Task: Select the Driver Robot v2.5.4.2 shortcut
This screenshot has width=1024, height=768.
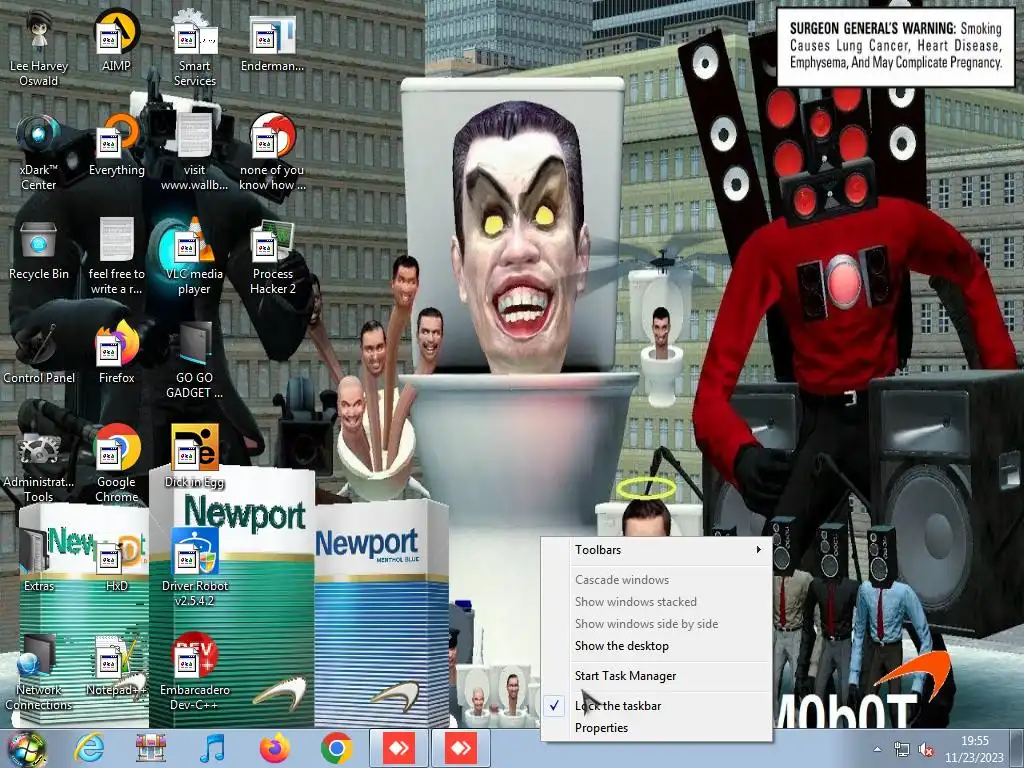Action: pyautogui.click(x=195, y=568)
